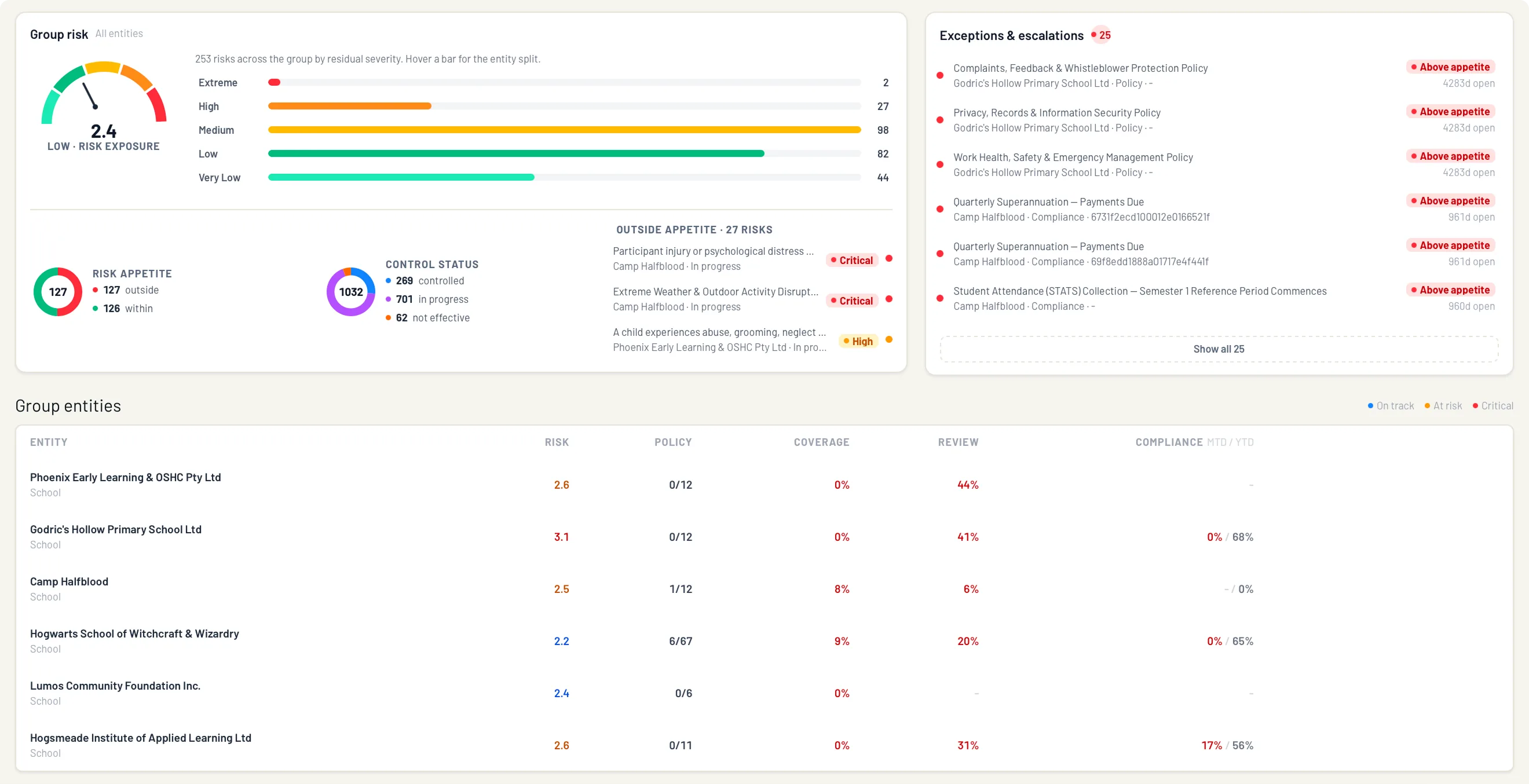Open the Control Status donut chart showing 1032
This screenshot has height=784, width=1529.
click(351, 292)
